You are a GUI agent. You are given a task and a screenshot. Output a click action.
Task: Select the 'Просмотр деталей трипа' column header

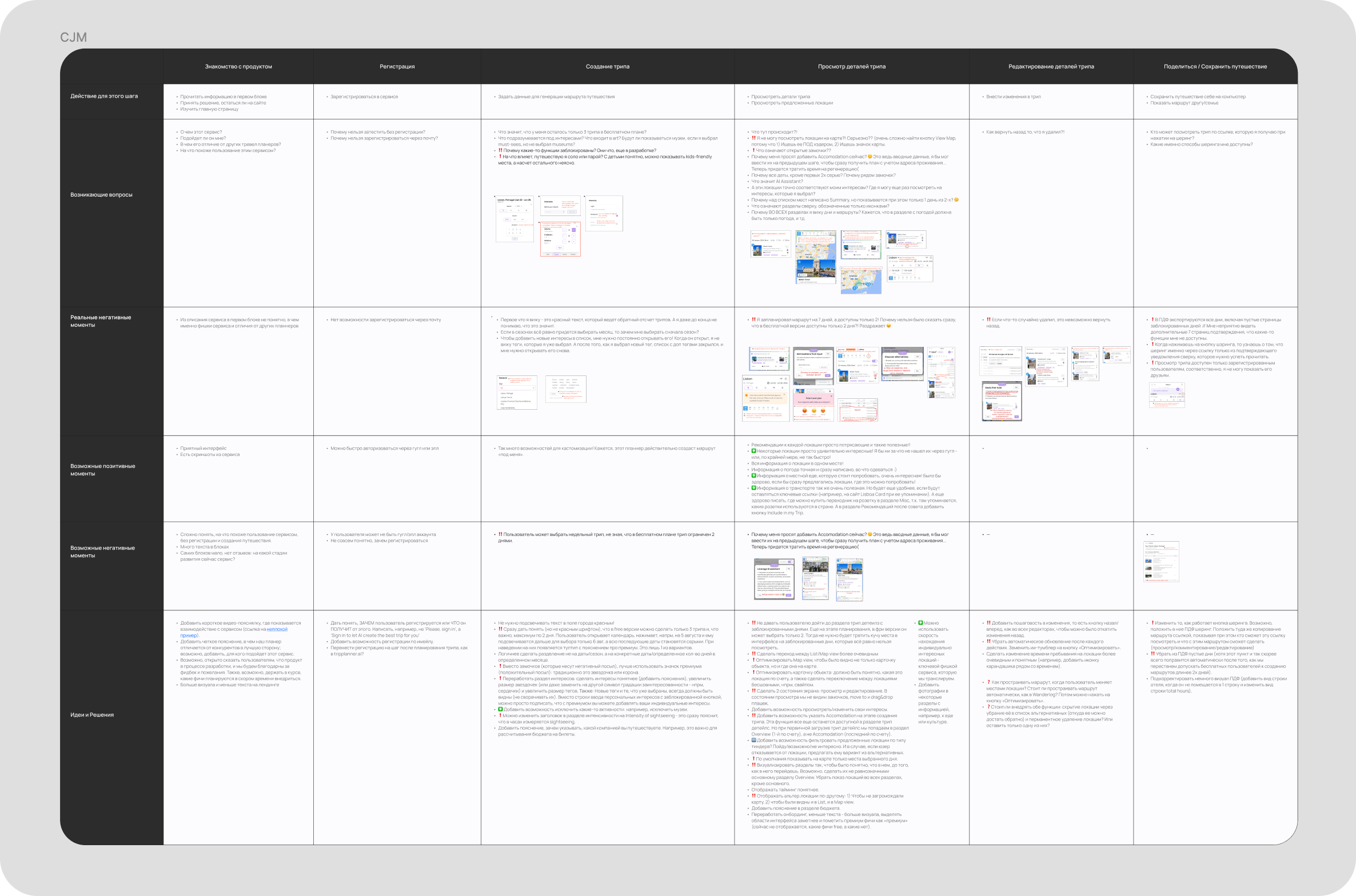(x=851, y=67)
